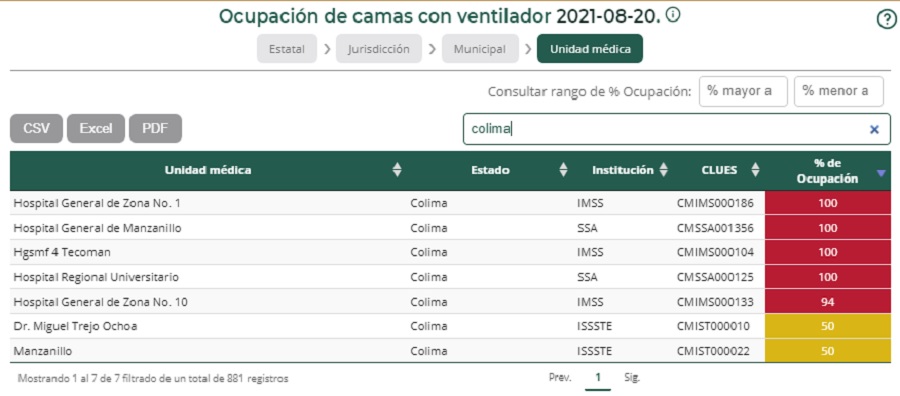This screenshot has height=396, width=900.
Task: Open the help question mark icon
Action: [886, 20]
